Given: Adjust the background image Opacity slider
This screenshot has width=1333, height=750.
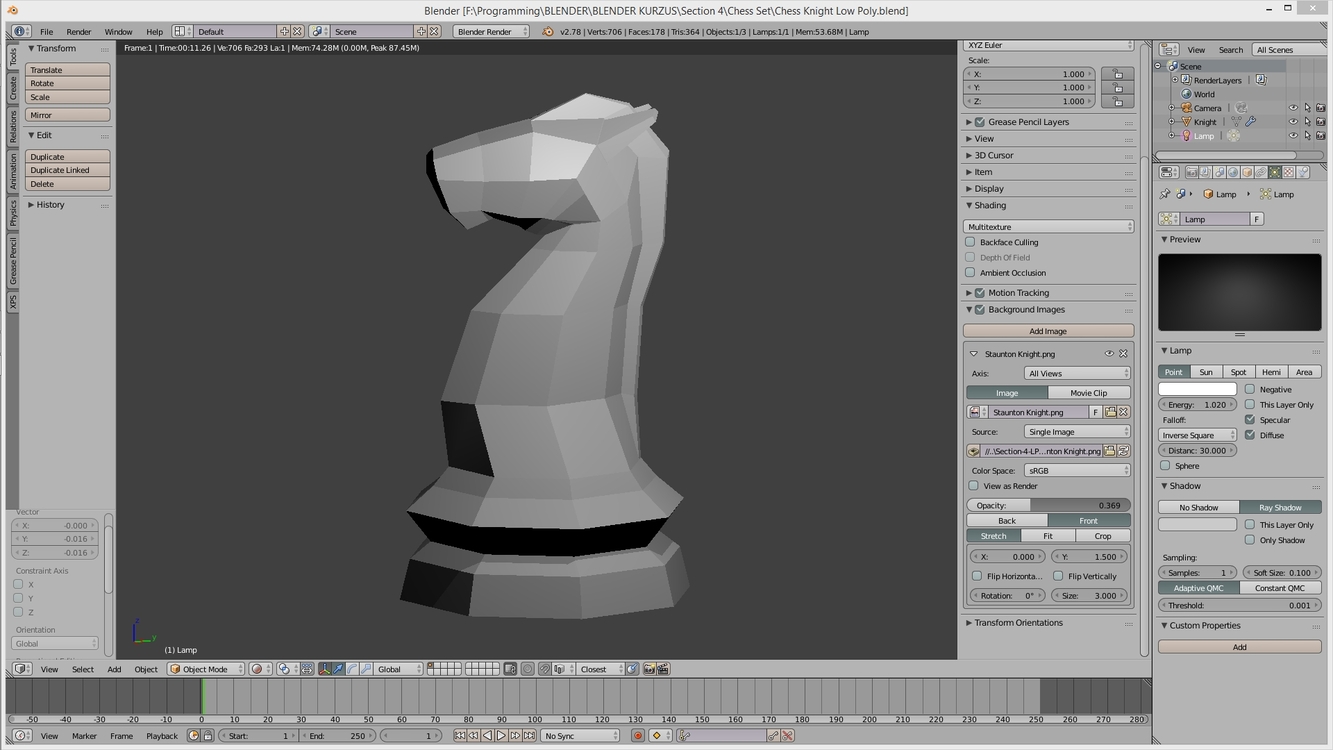Looking at the screenshot, I should coord(1048,505).
